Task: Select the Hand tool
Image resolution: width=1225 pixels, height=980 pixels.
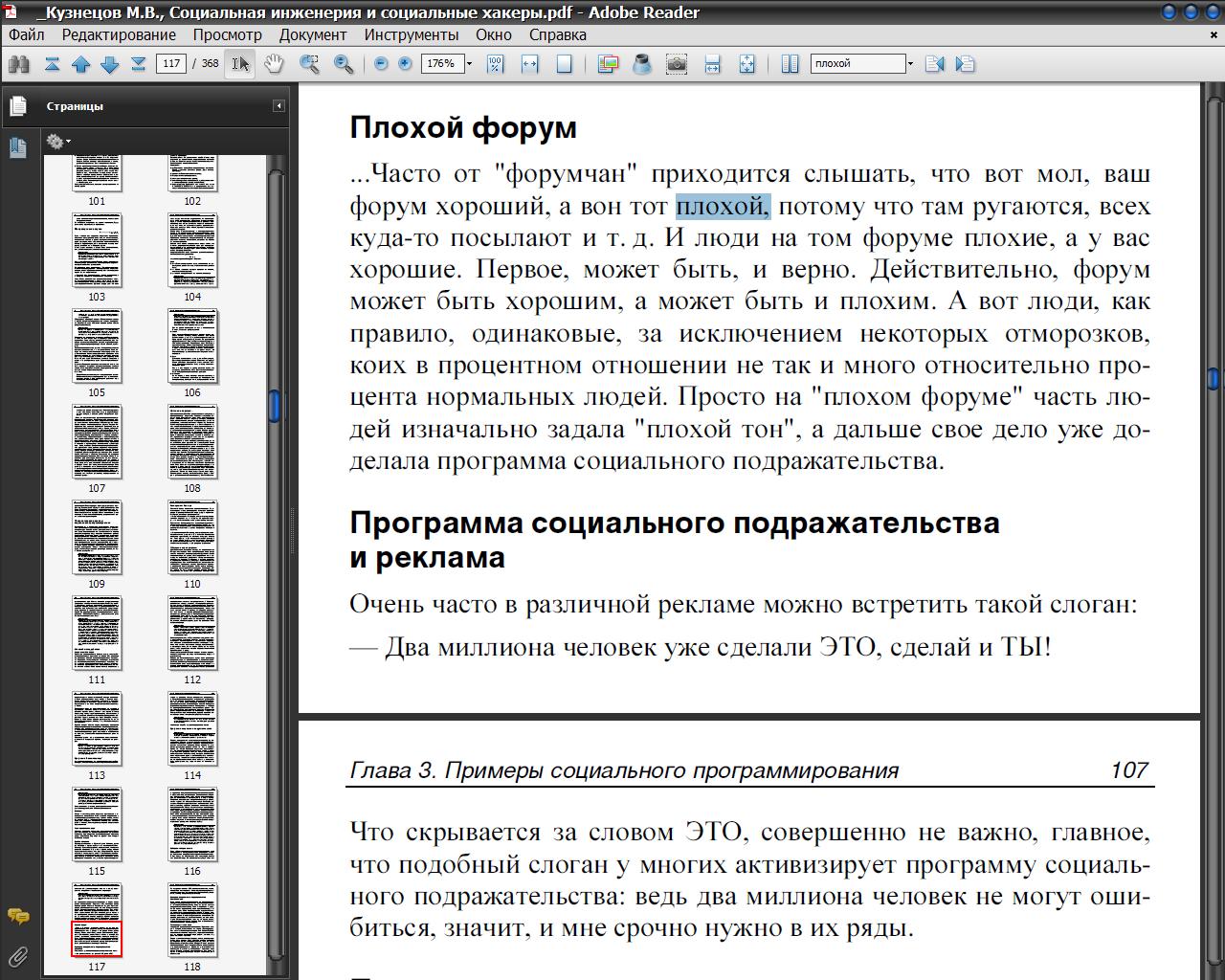Action: [x=275, y=64]
